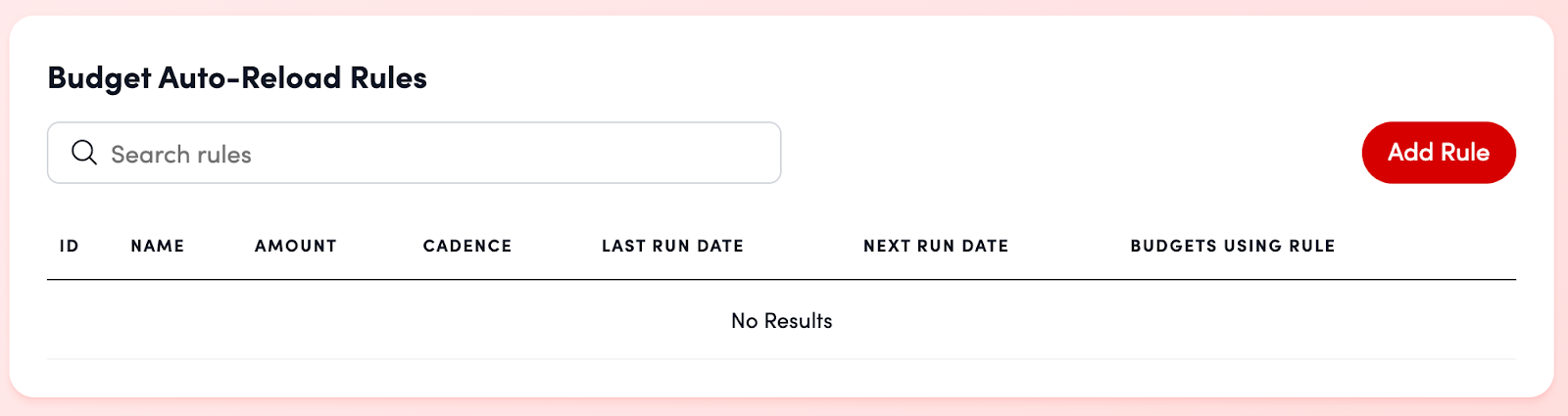The width and height of the screenshot is (1568, 416).
Task: Click the faint divider below No Results
Action: click(781, 359)
